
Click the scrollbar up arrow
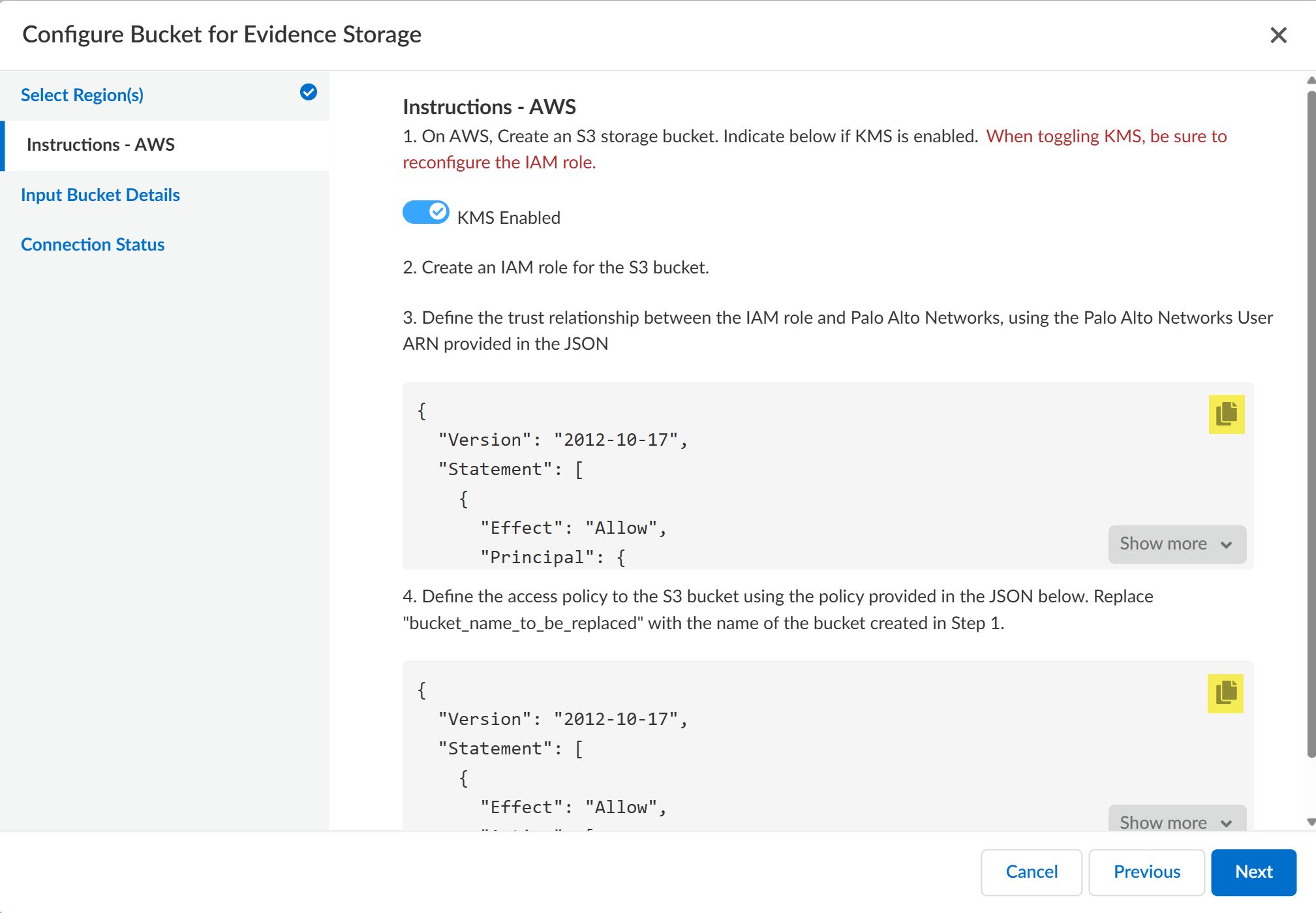click(1311, 80)
